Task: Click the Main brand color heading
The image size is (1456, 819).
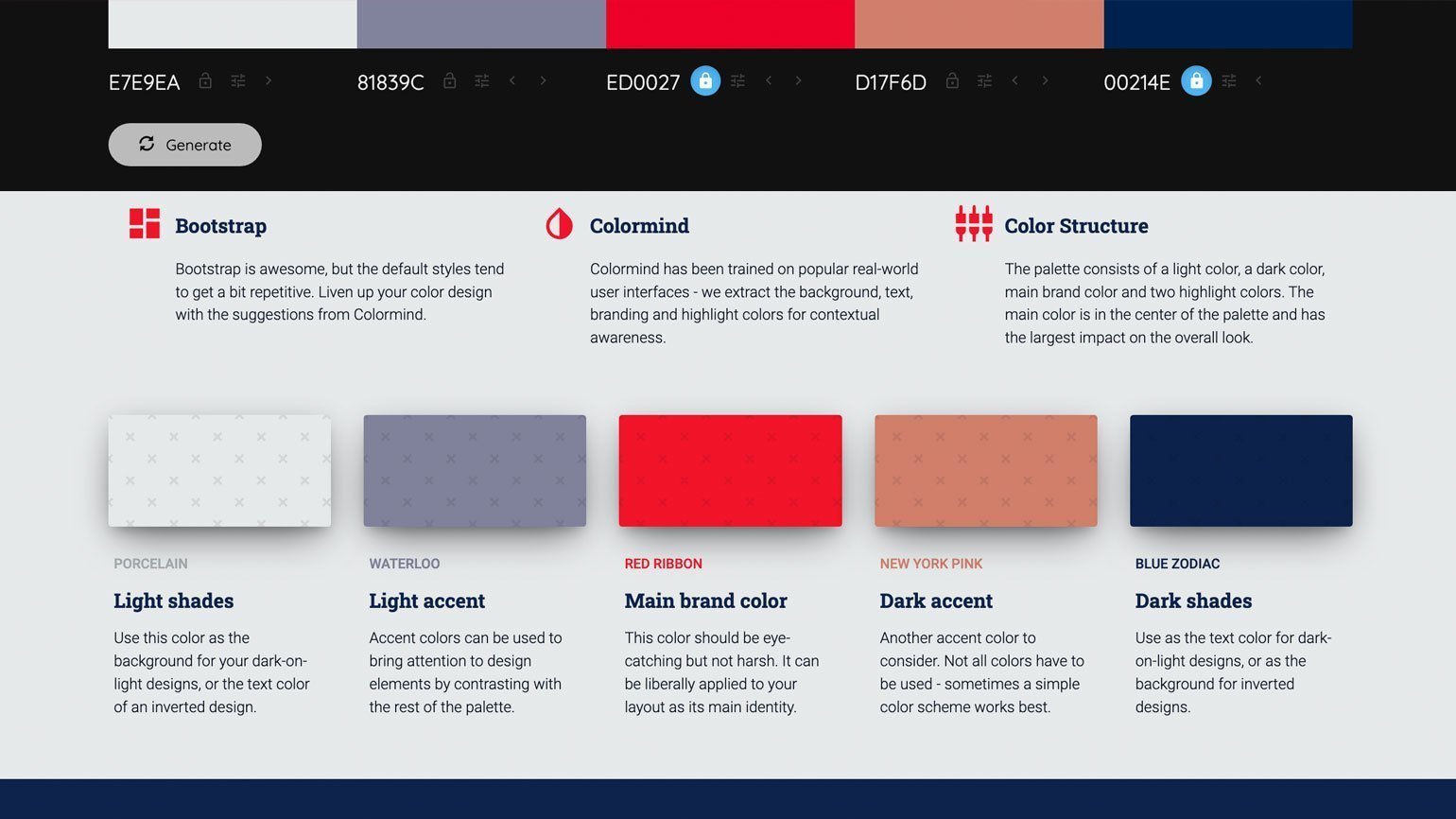Action: [705, 601]
